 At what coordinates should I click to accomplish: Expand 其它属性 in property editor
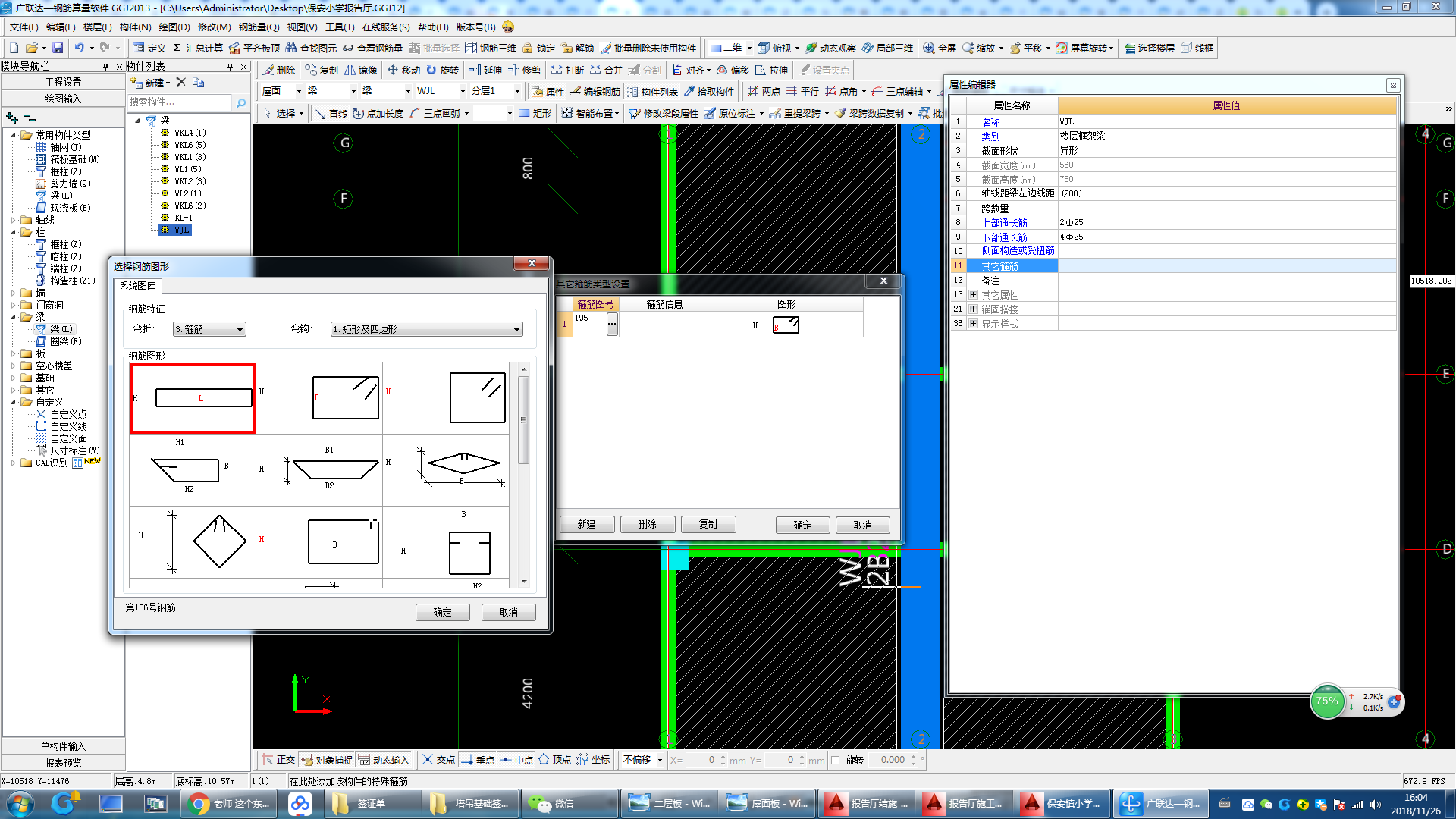pyautogui.click(x=973, y=295)
